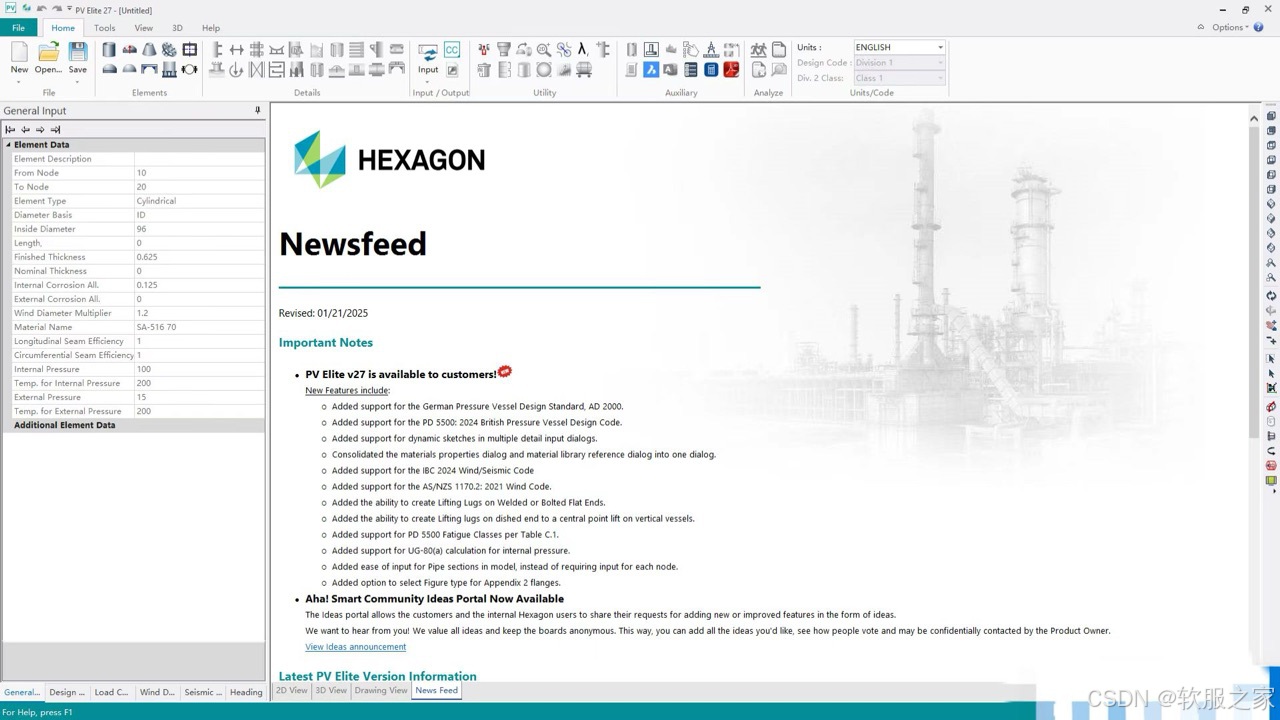Viewport: 1280px width, 720px height.
Task: Edit the Inside Diameter value 96
Action: click(199, 229)
